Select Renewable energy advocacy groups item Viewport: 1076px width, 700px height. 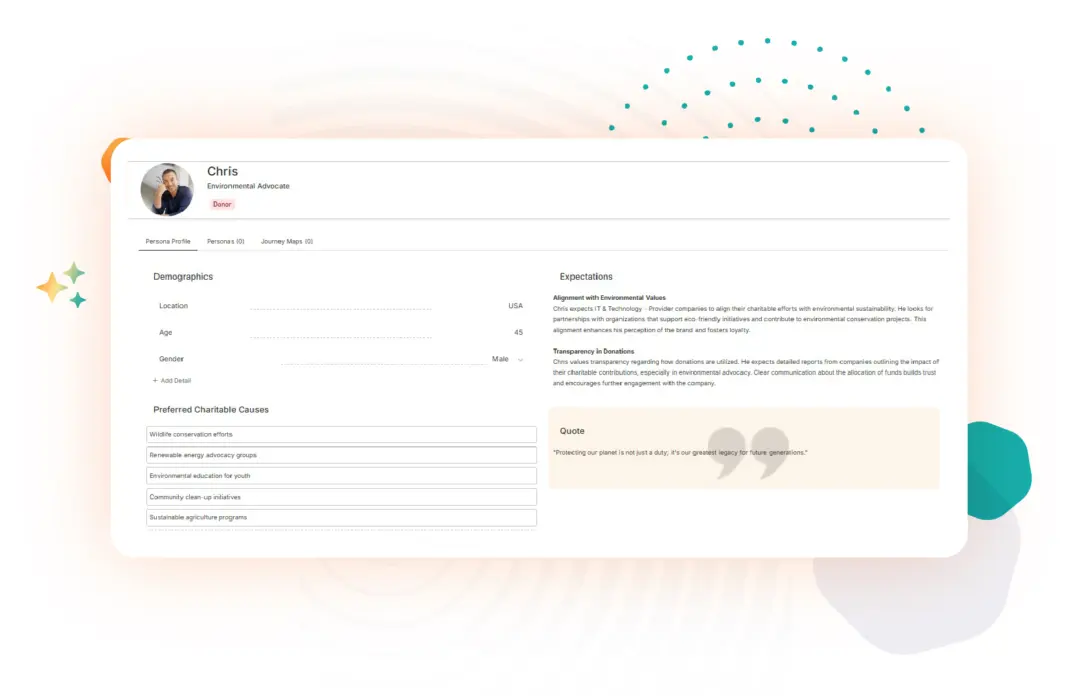coord(340,455)
